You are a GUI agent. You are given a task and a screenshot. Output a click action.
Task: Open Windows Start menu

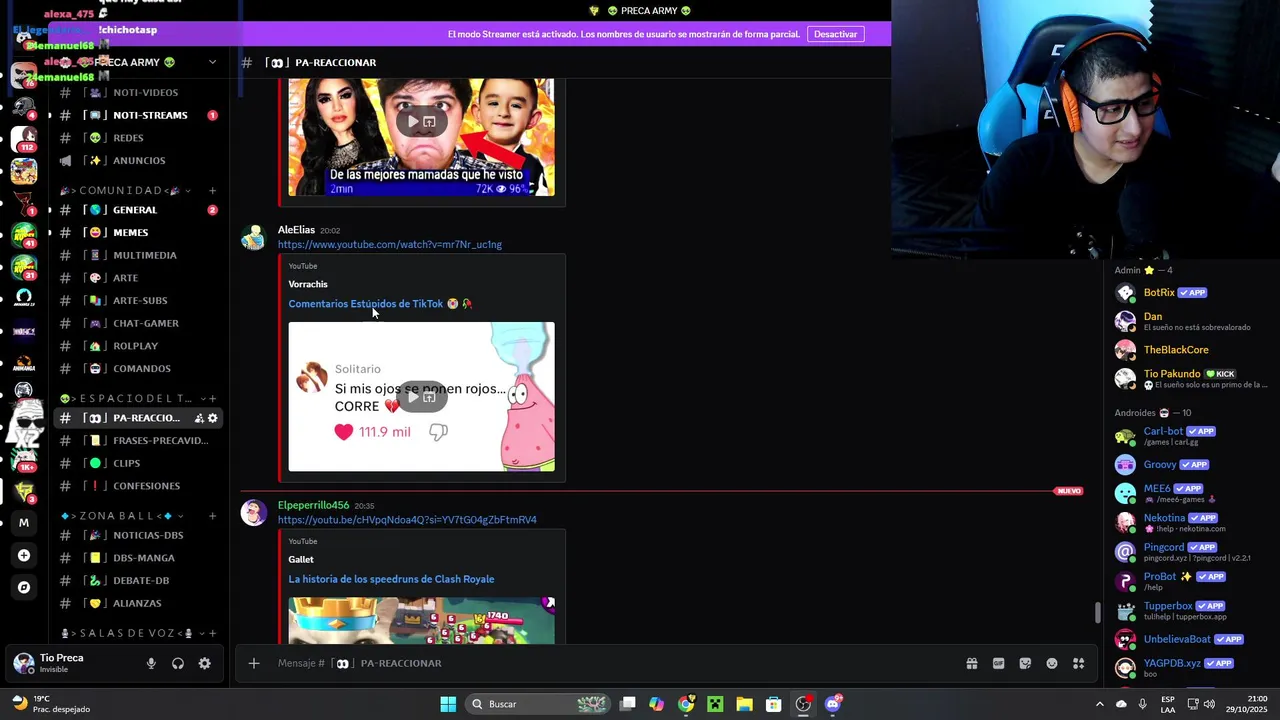pyautogui.click(x=448, y=704)
